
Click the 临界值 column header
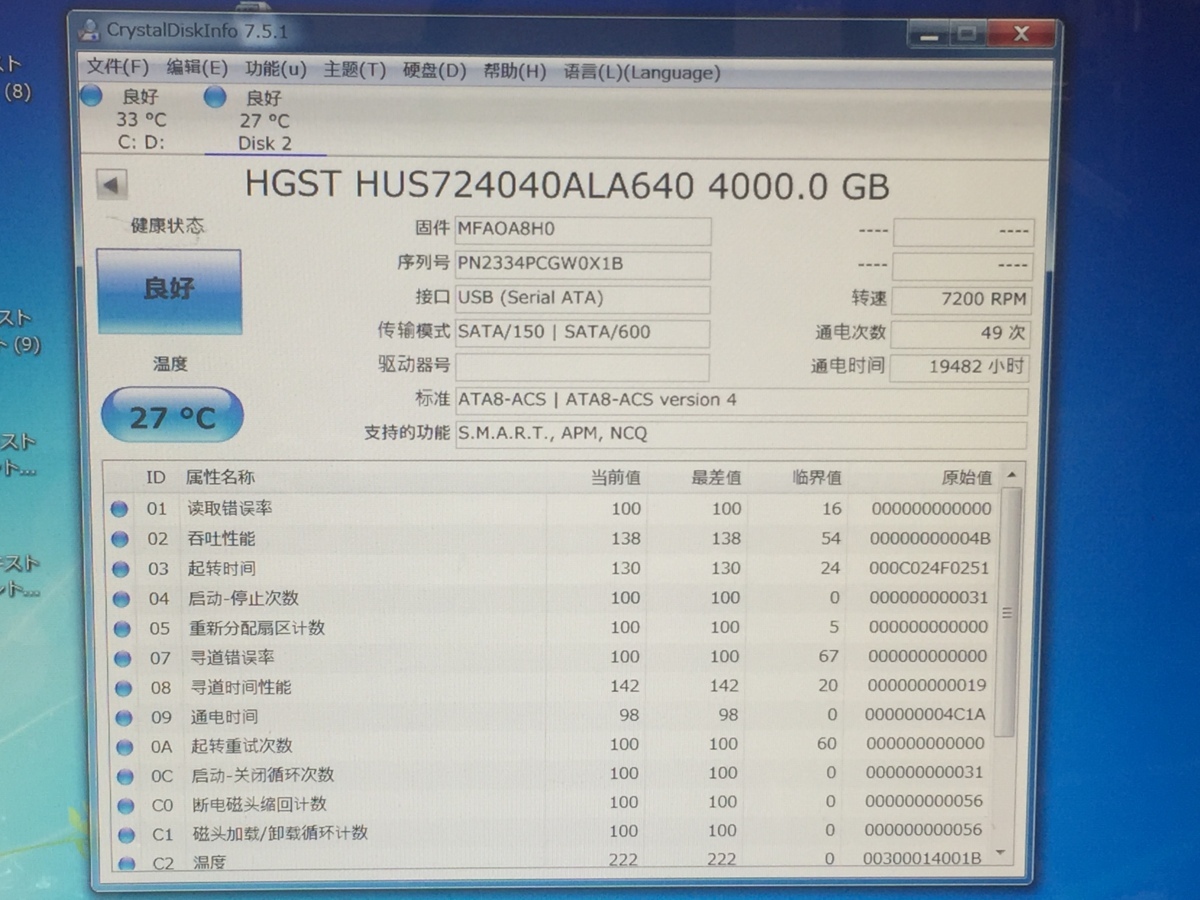tap(817, 478)
